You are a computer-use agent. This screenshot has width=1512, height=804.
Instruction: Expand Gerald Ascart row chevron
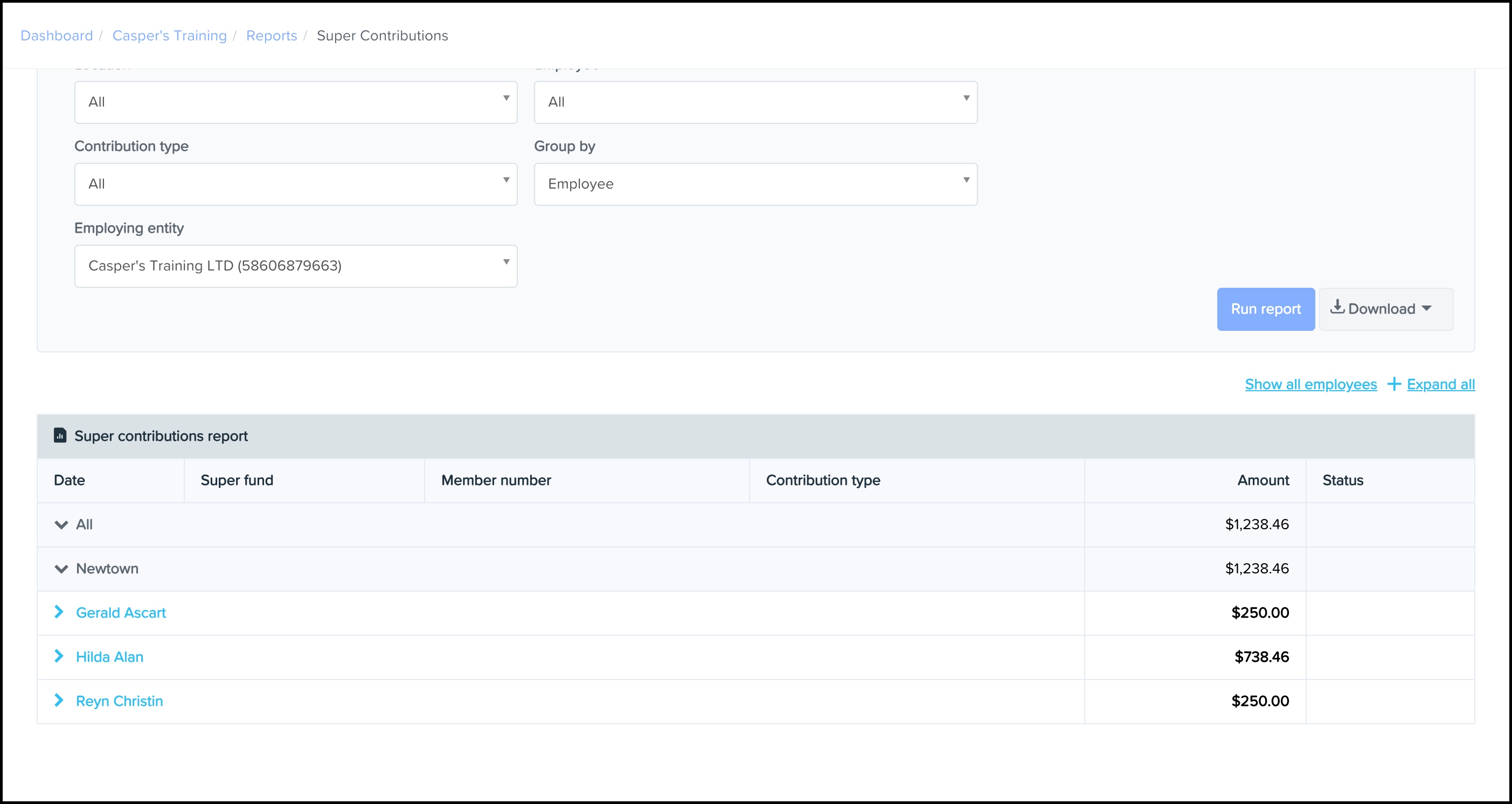tap(59, 612)
